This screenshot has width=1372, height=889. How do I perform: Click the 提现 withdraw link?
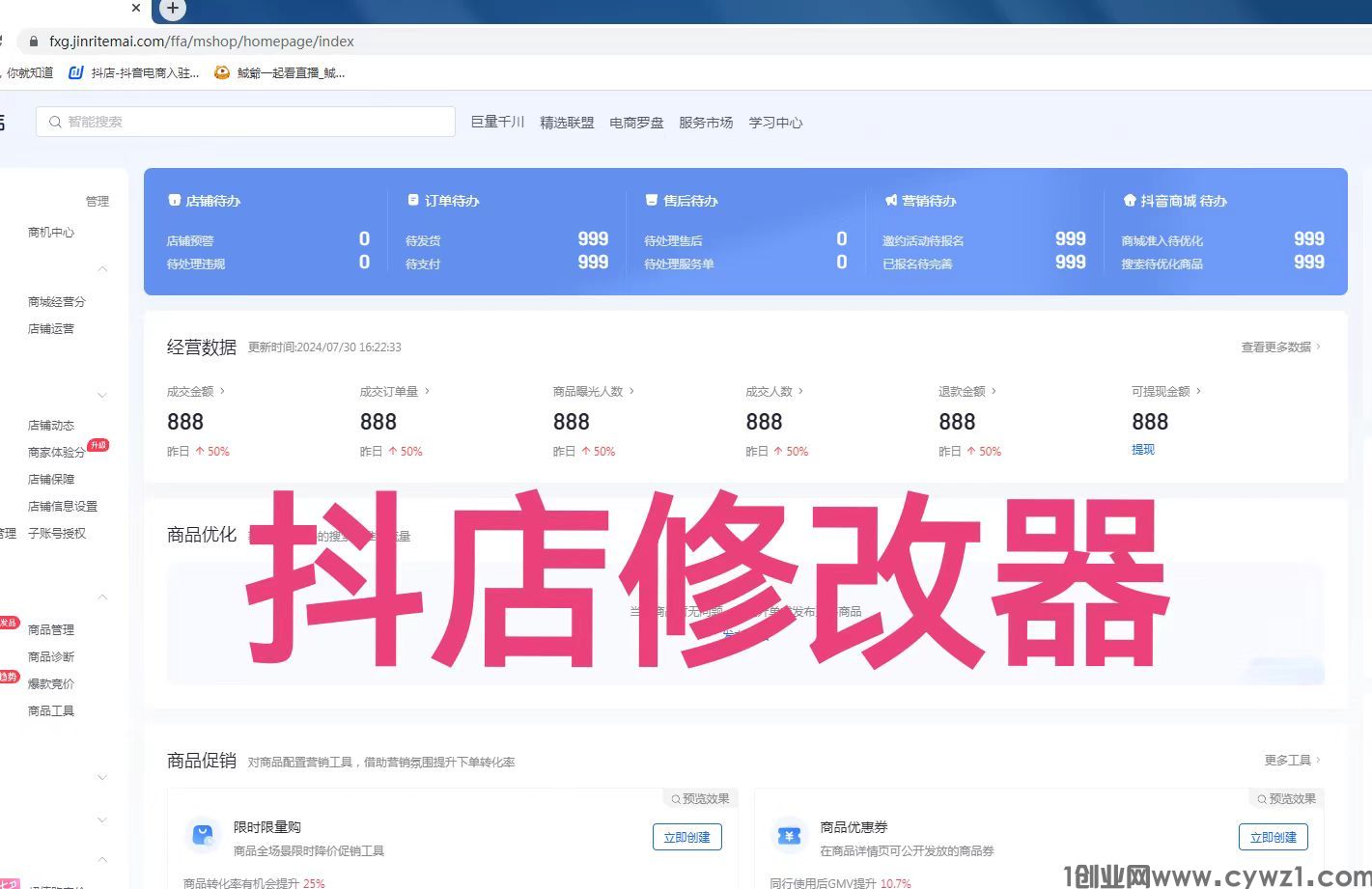point(1143,449)
